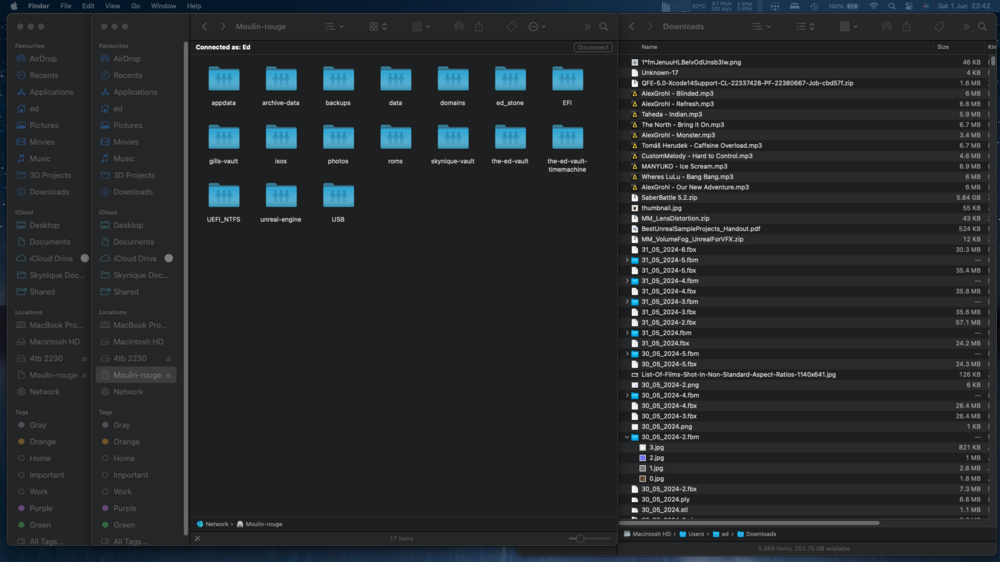Open the Window menu
The width and height of the screenshot is (1000, 562).
(x=163, y=6)
